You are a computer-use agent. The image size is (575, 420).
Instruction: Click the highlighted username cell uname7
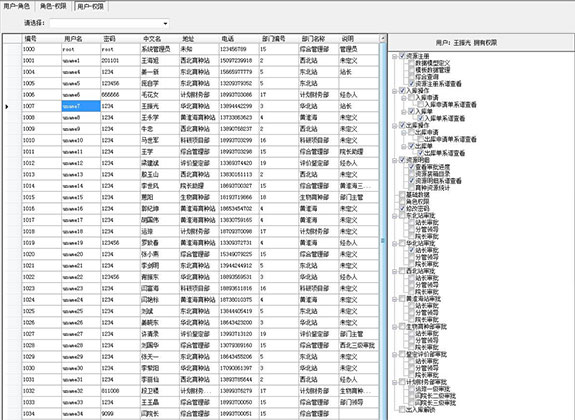(81, 106)
